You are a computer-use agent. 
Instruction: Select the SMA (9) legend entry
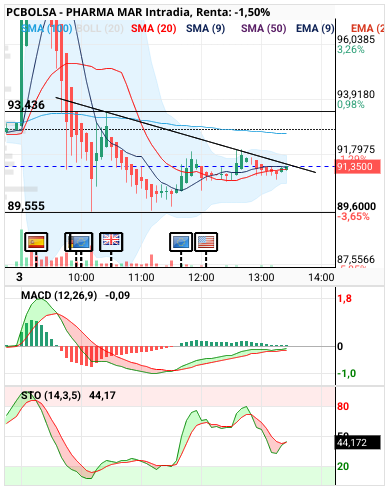pyautogui.click(x=205, y=28)
